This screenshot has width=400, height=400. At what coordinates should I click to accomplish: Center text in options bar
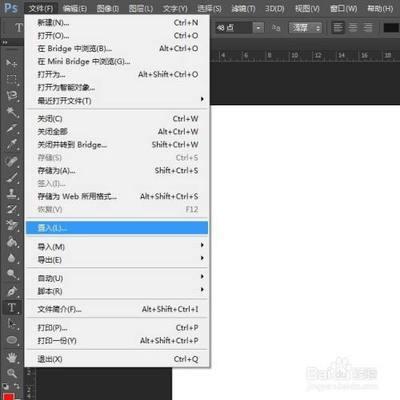353,28
